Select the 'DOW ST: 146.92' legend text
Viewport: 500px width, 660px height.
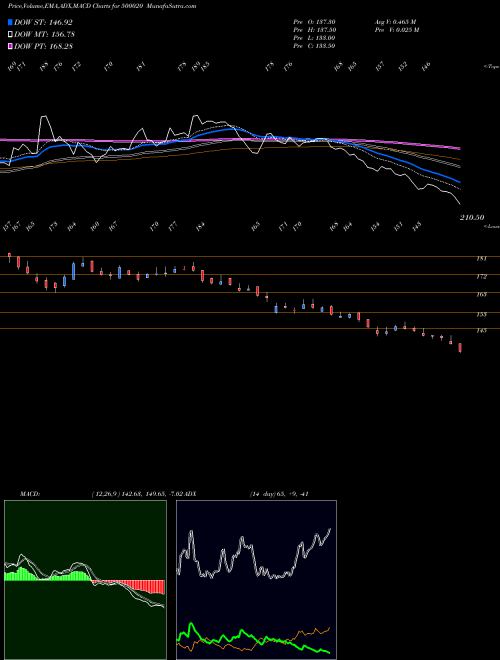(43, 22)
